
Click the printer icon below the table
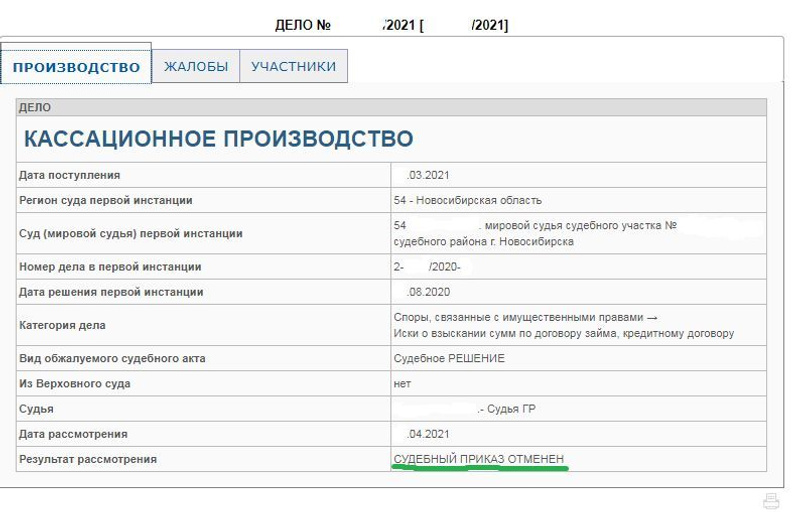(x=771, y=501)
